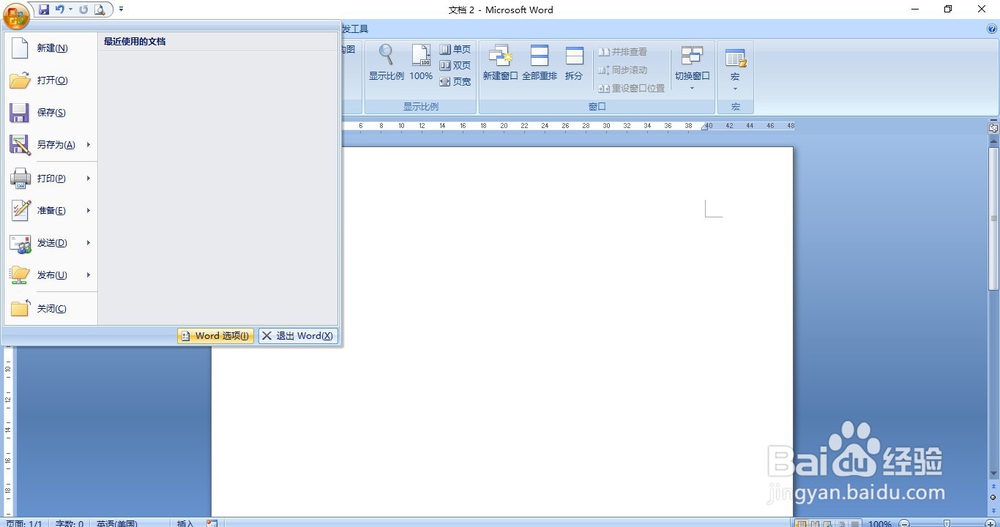Expand the 另存为 submenu arrow
This screenshot has height=527, width=1000.
click(x=89, y=145)
